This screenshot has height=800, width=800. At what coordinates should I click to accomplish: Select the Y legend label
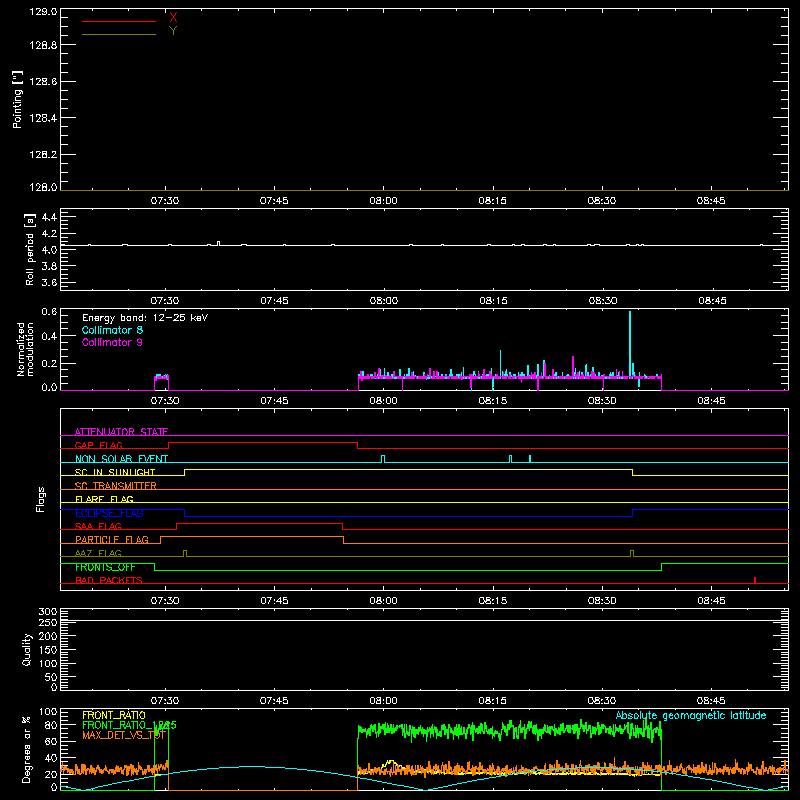pyautogui.click(x=173, y=31)
